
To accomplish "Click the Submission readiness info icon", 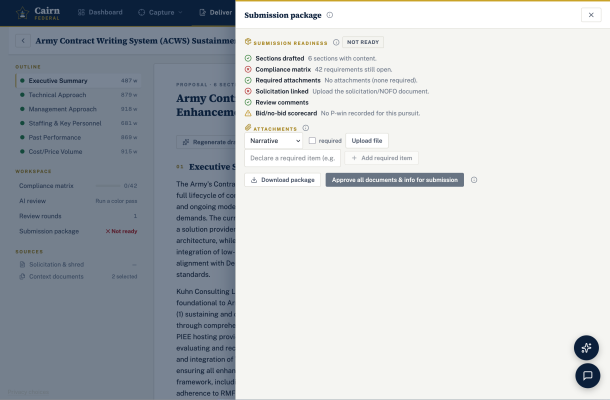I will coord(336,42).
